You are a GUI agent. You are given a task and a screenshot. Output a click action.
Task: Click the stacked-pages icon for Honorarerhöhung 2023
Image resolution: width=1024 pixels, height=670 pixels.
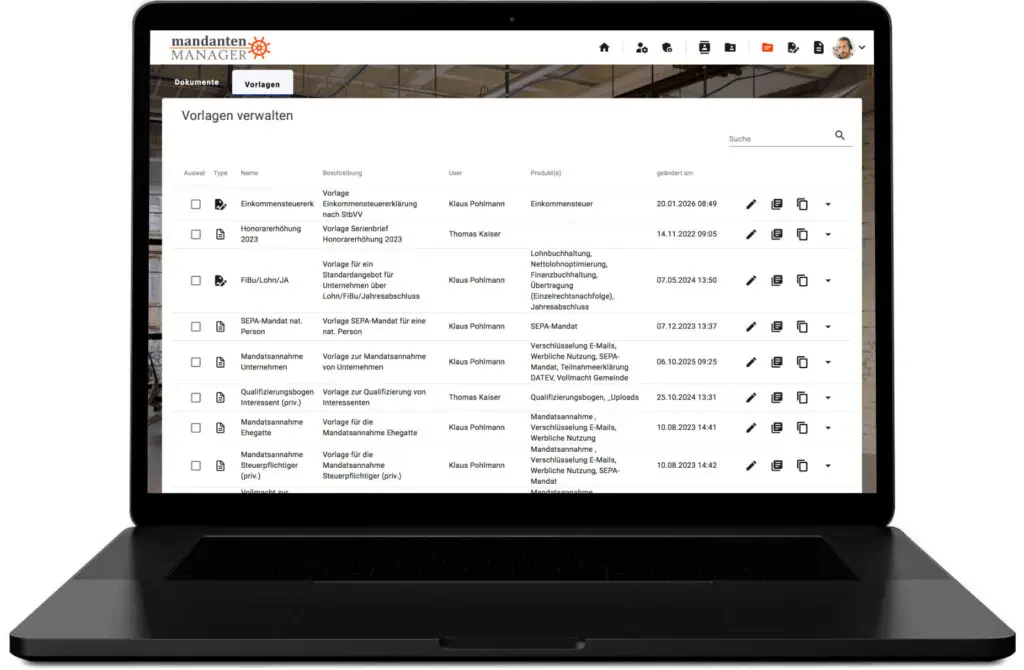click(x=776, y=234)
